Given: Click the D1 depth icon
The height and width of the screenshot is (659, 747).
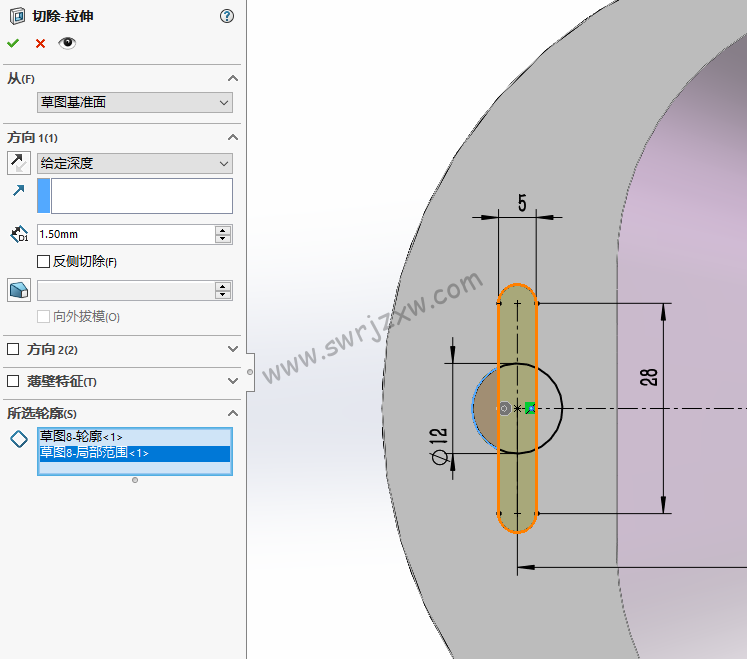Looking at the screenshot, I should point(19,234).
